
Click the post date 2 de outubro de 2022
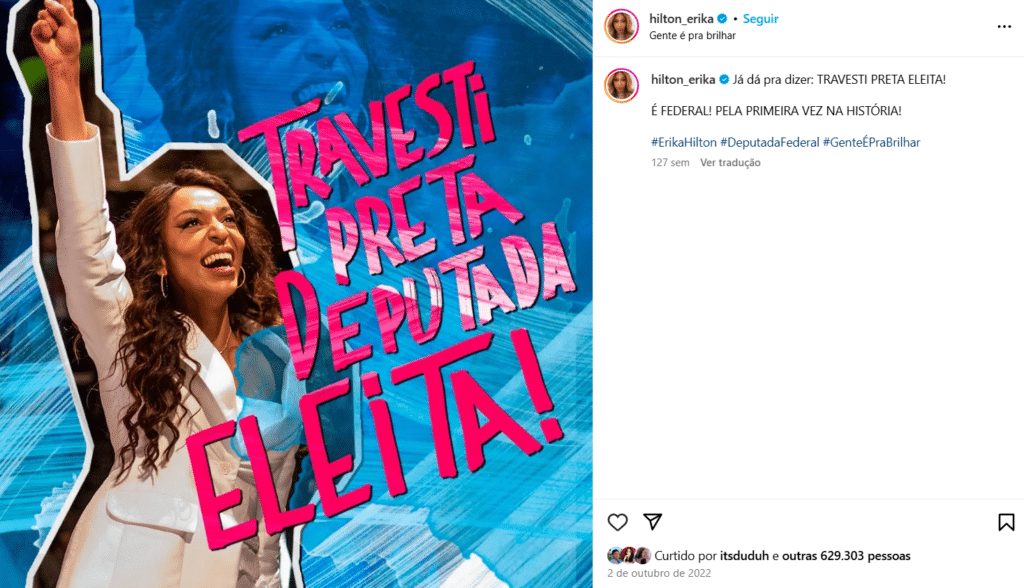click(659, 573)
